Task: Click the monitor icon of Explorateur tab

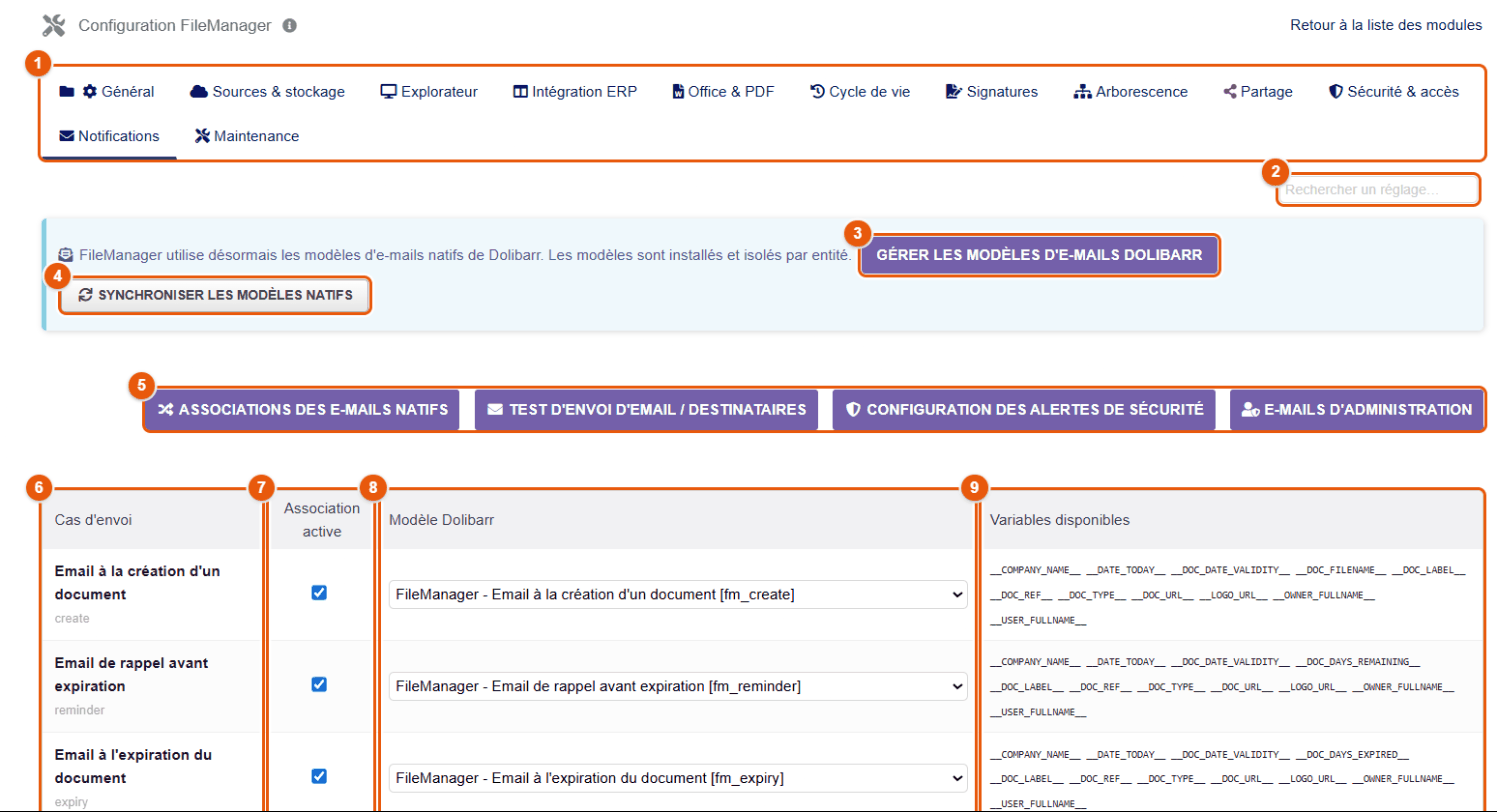Action: (x=389, y=92)
